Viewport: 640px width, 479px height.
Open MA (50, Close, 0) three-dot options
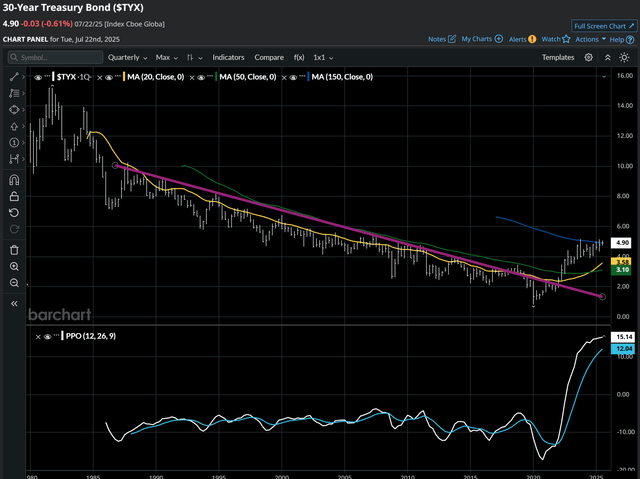click(x=210, y=76)
